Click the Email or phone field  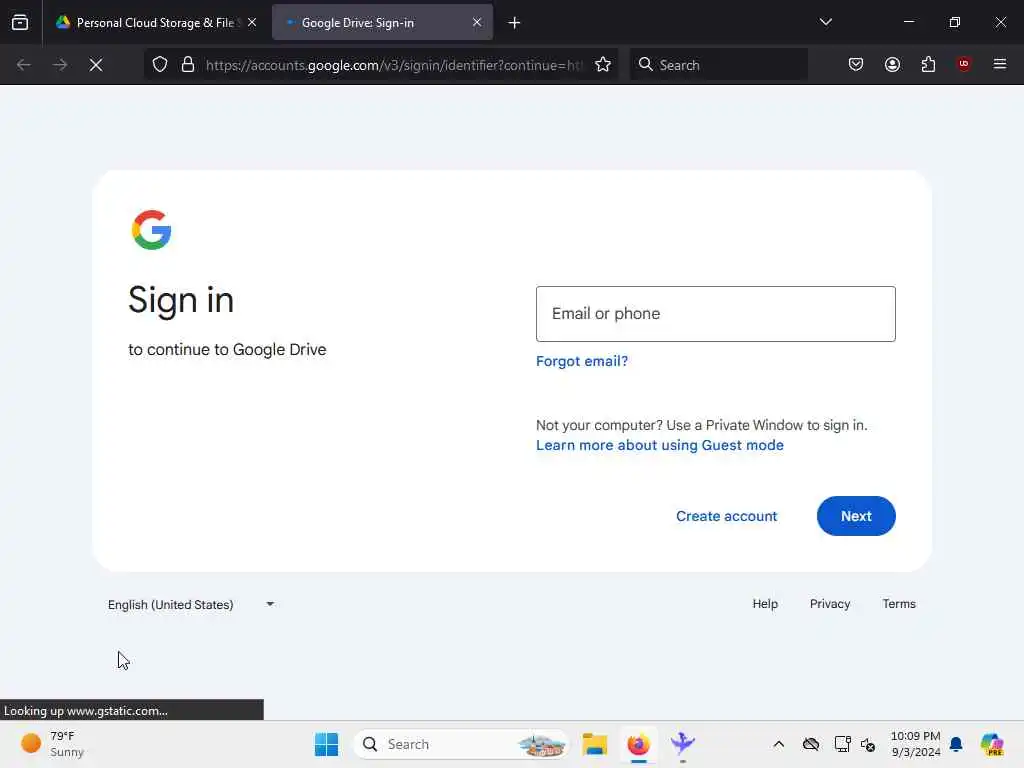[x=715, y=313]
